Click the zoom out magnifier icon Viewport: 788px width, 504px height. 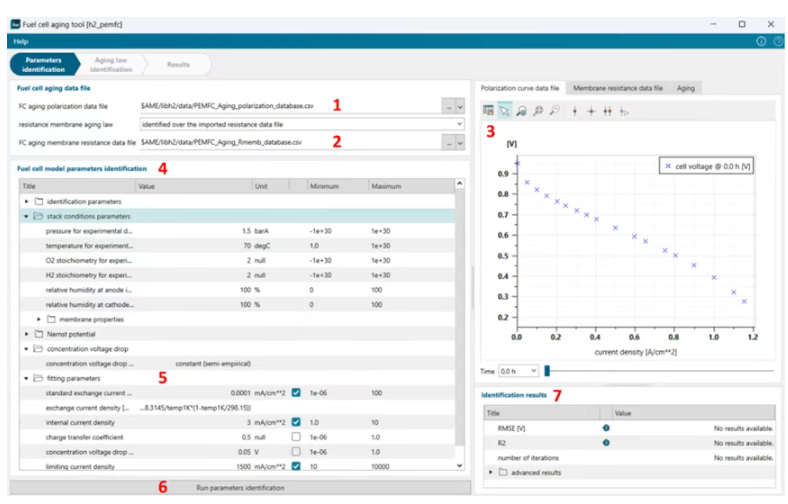tap(554, 111)
